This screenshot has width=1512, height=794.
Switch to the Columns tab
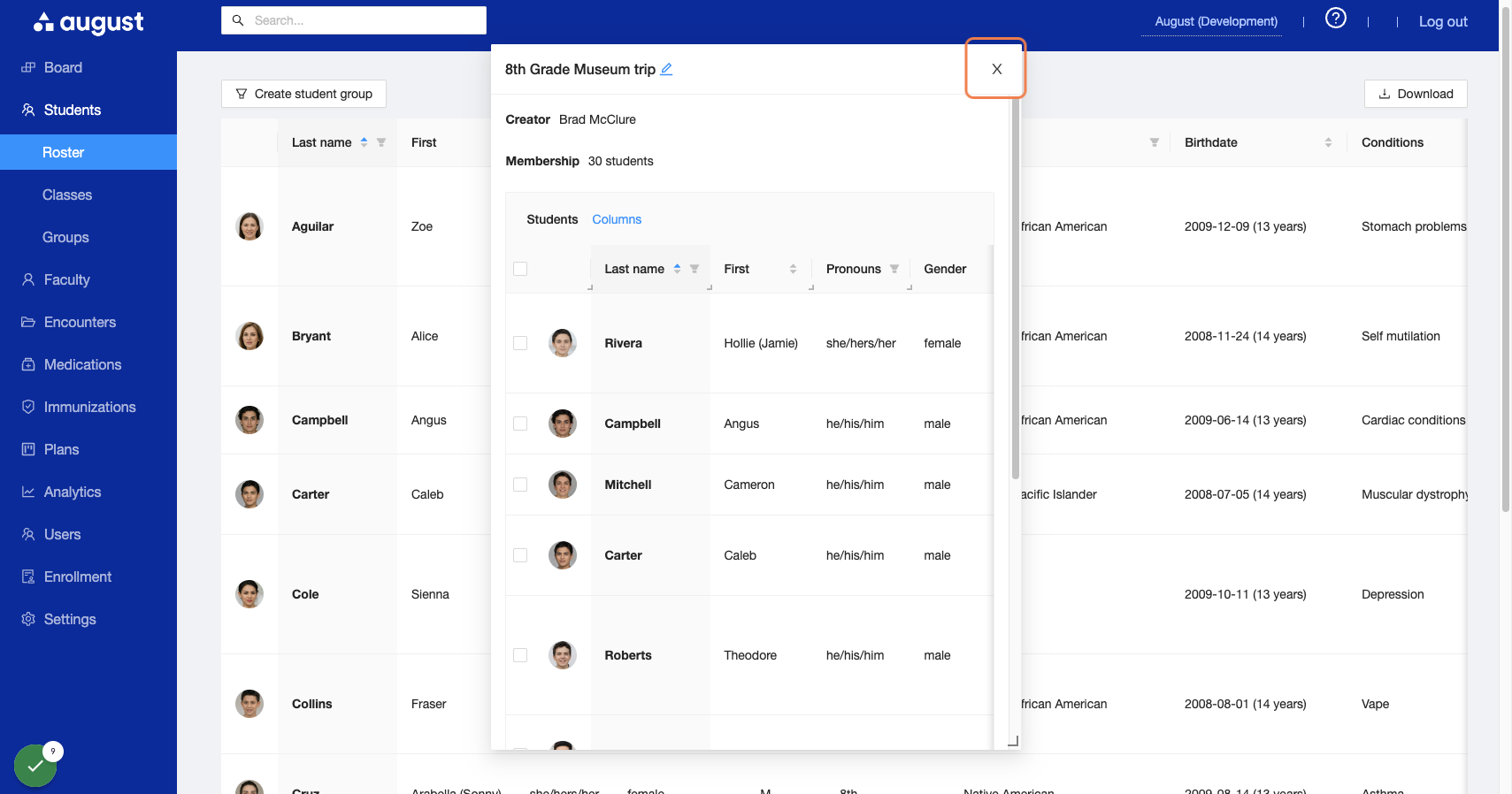pos(617,219)
